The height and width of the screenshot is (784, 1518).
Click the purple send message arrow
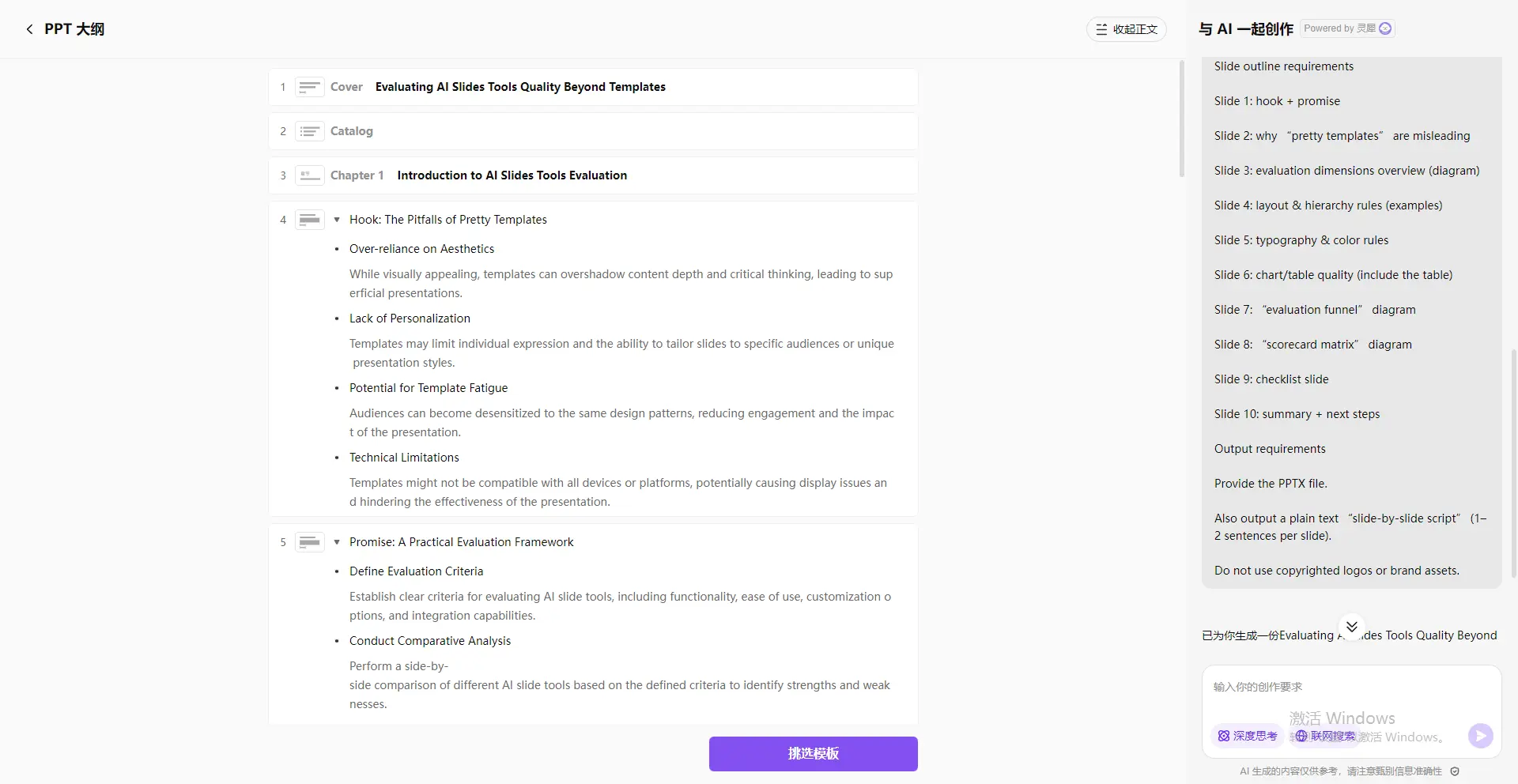tap(1480, 736)
